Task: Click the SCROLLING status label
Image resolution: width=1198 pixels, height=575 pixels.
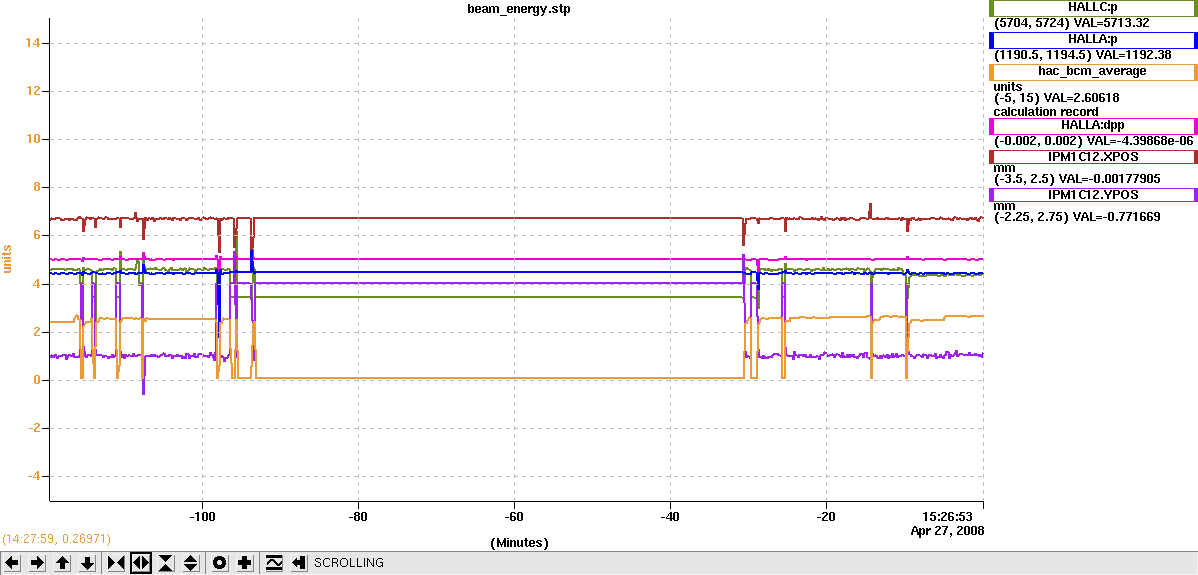Action: pos(348,563)
